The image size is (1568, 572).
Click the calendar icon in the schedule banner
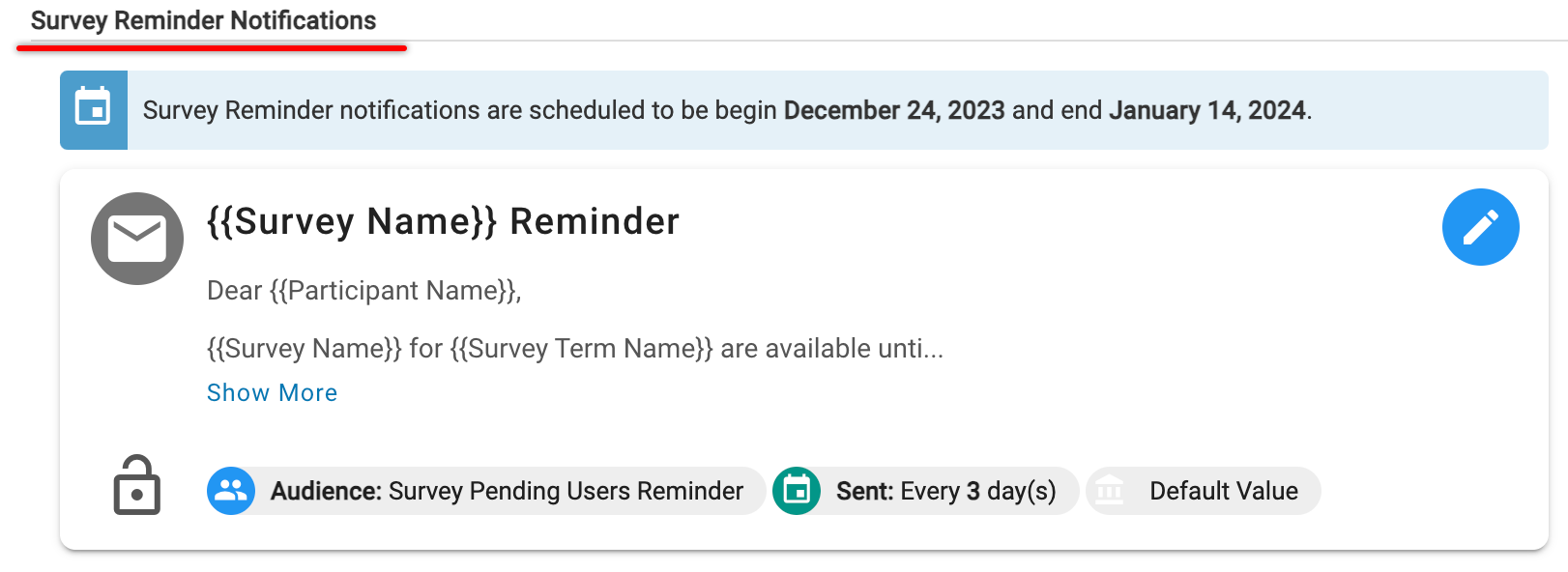pyautogui.click(x=94, y=109)
